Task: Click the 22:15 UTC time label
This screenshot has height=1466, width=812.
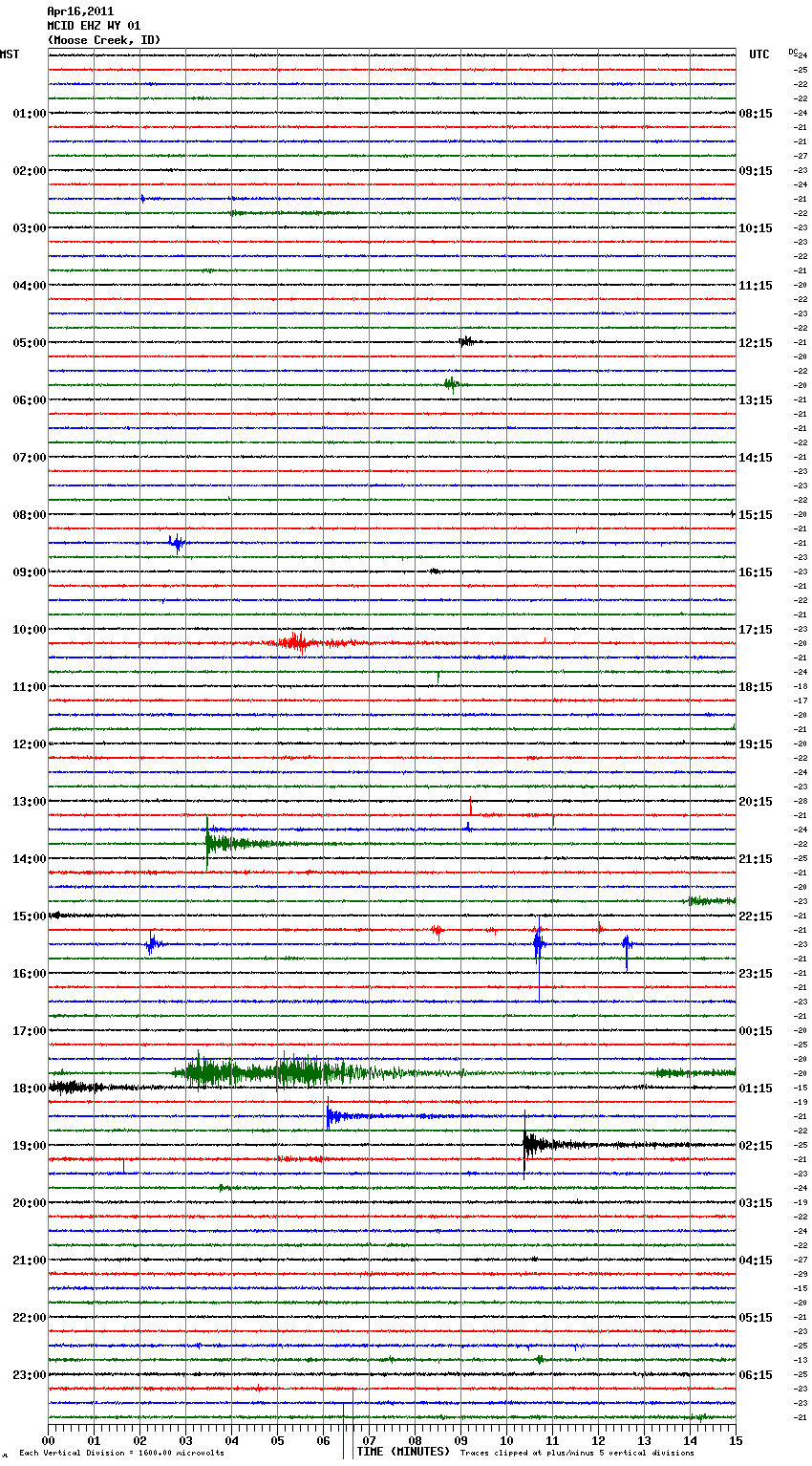Action: click(756, 916)
